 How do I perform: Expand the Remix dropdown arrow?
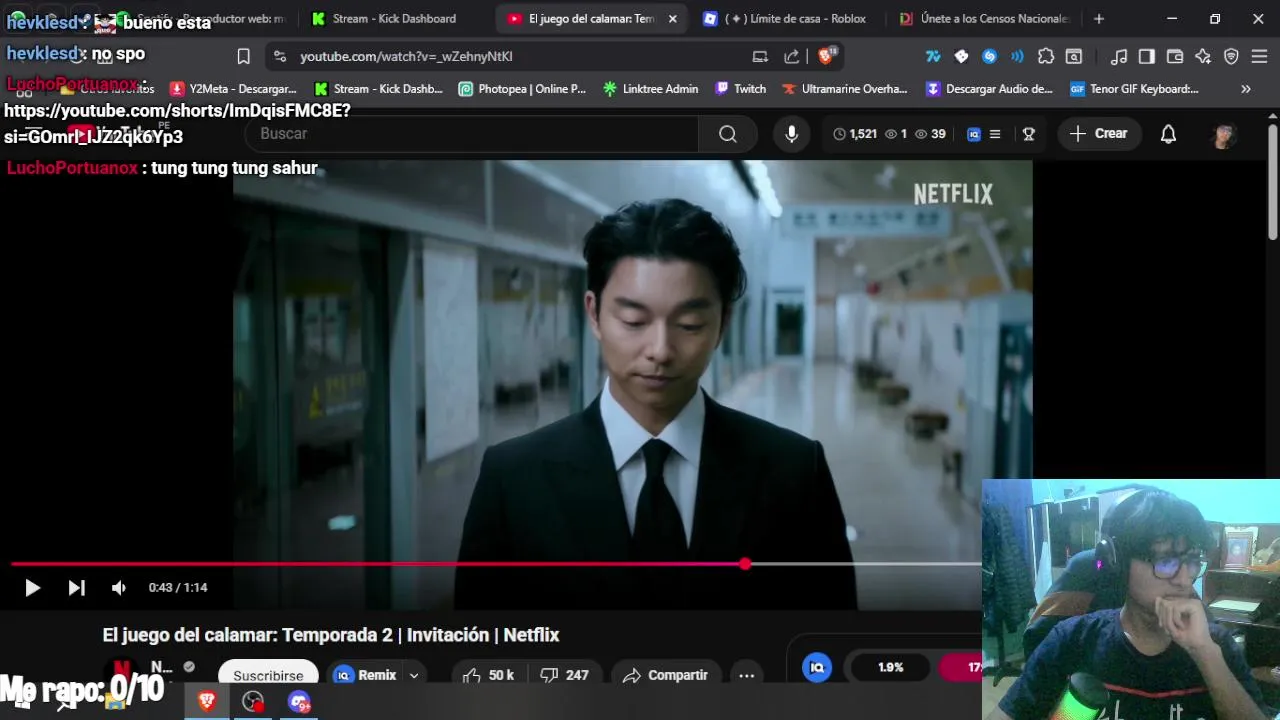414,675
